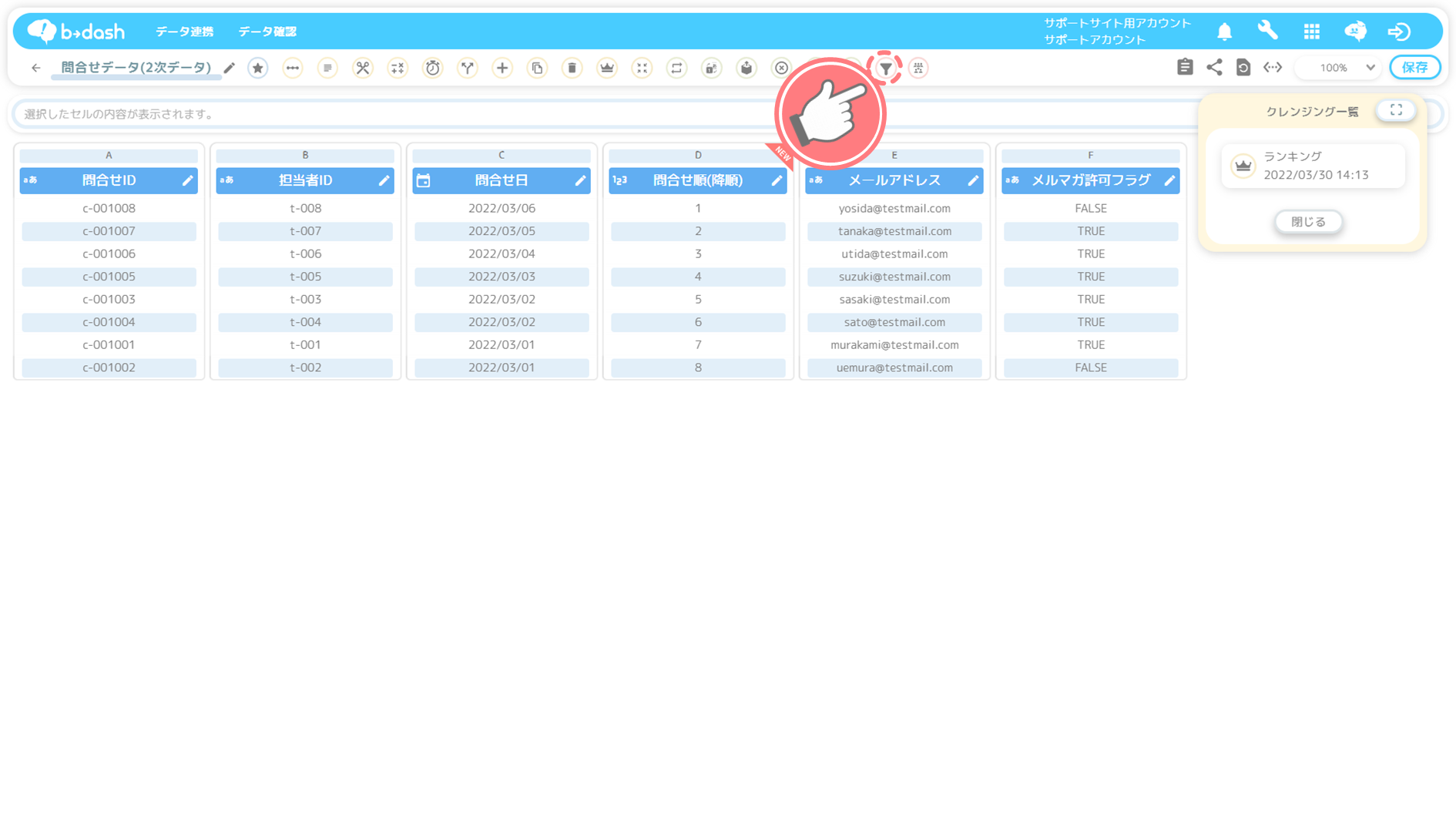Click the back arrow beside the dataset title

[x=35, y=68]
